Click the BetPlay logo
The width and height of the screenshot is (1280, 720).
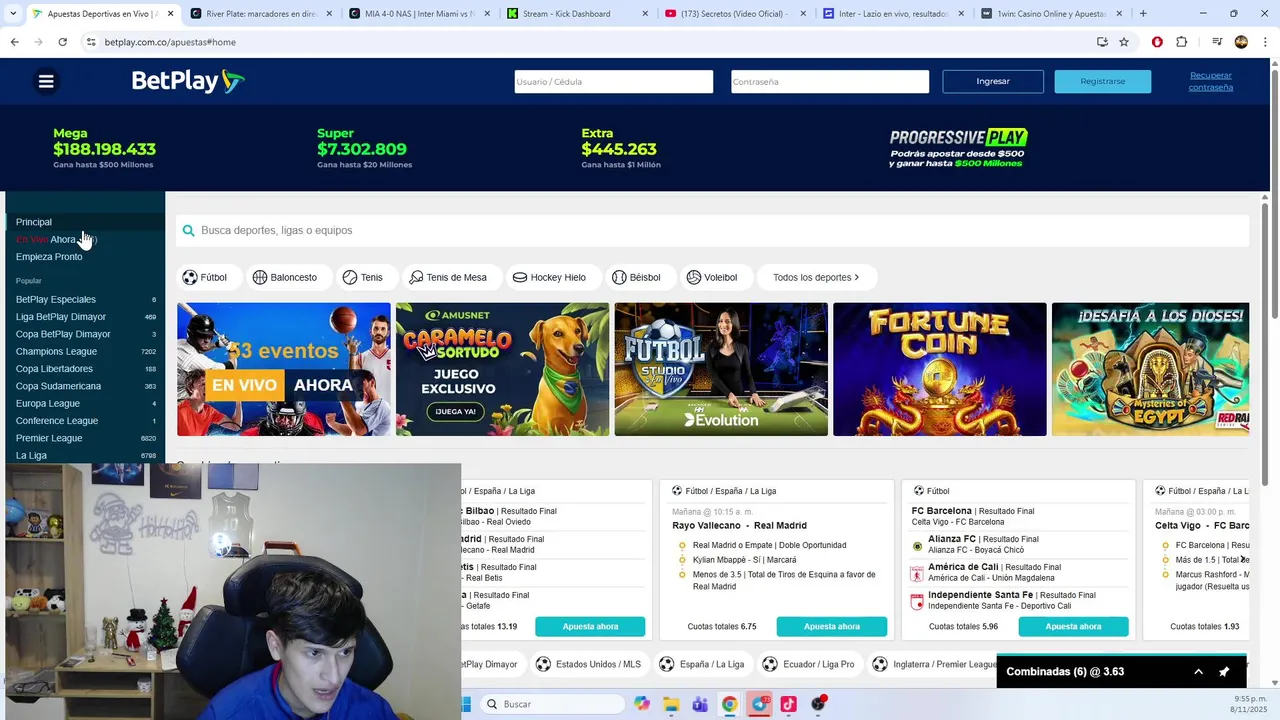(188, 81)
